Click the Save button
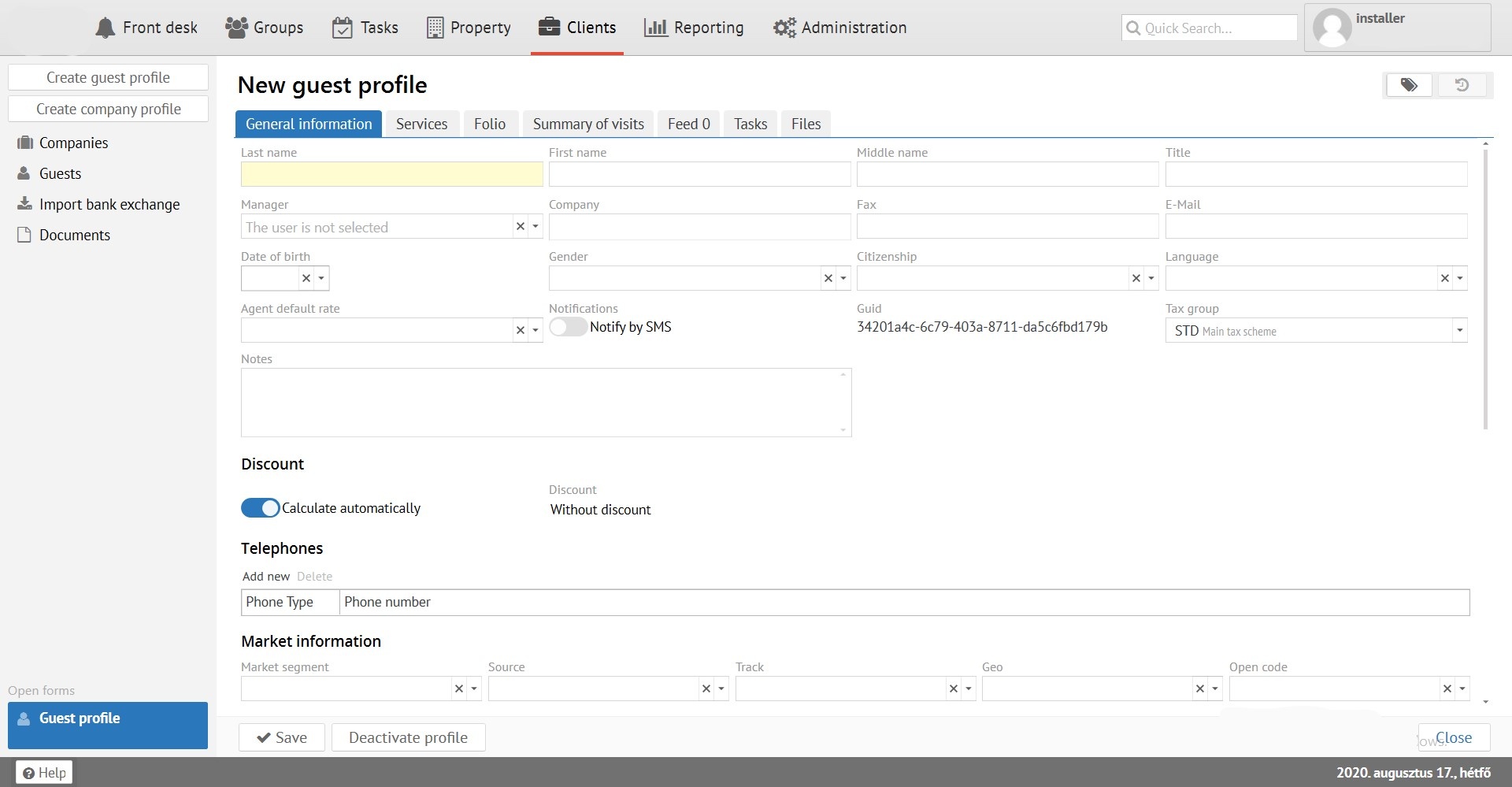 282,737
